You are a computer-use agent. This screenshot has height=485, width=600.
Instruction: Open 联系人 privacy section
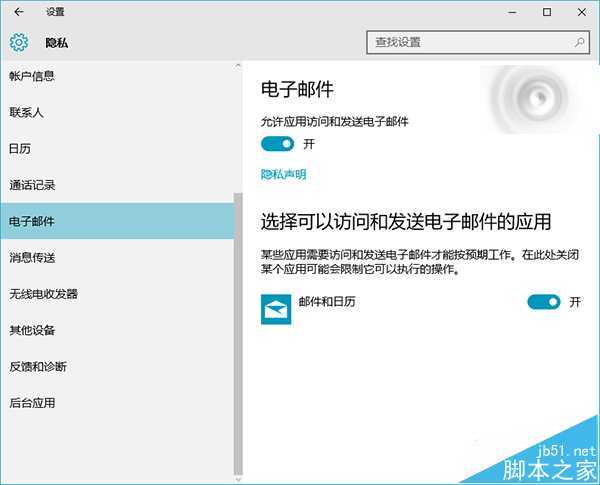click(x=117, y=113)
